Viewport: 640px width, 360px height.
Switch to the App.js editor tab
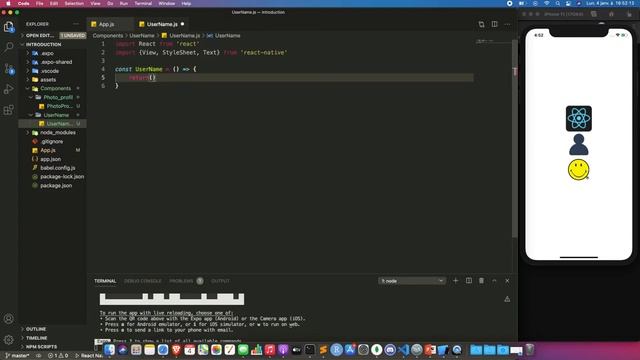tap(110, 24)
